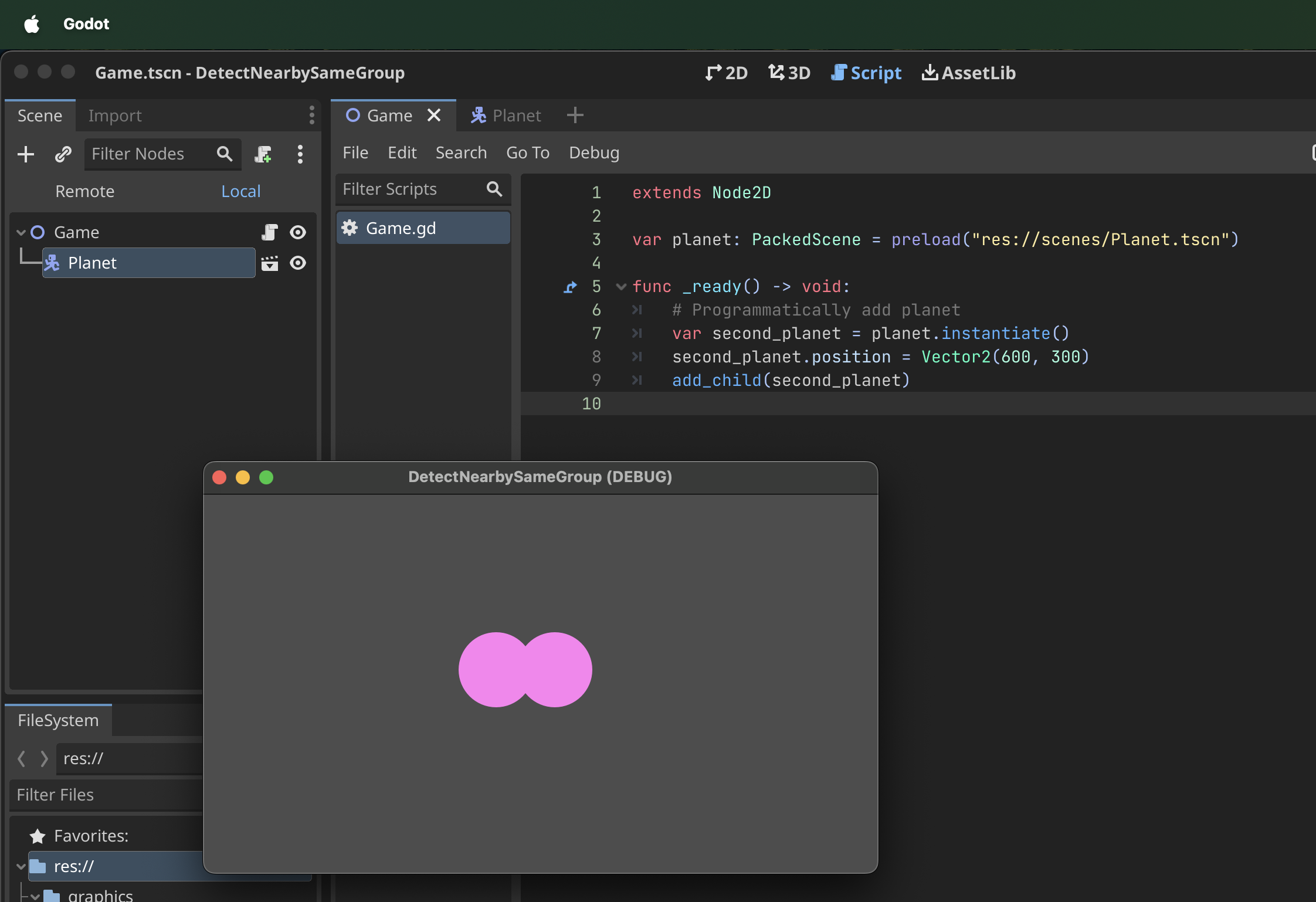Collapse the Game node tree
Screen dimensions: 1316x902
tap(21, 232)
